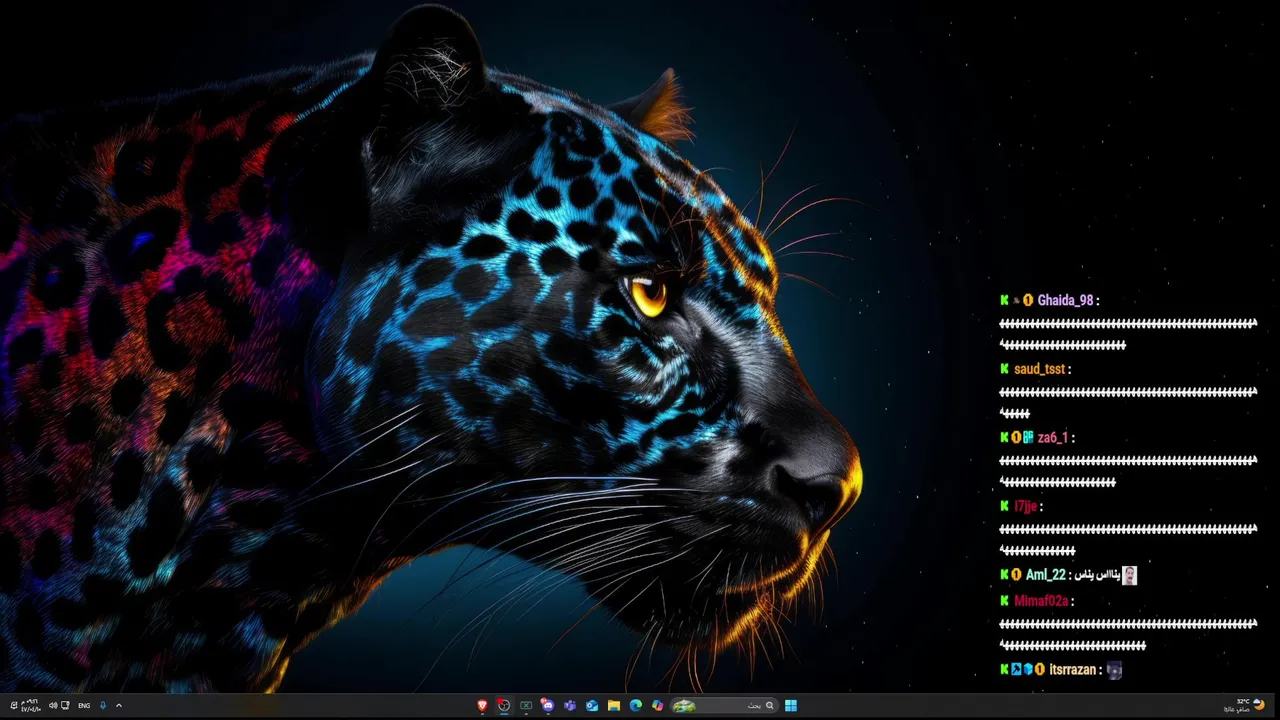Open Discord from the taskbar
The image size is (1280, 720).
[548, 705]
